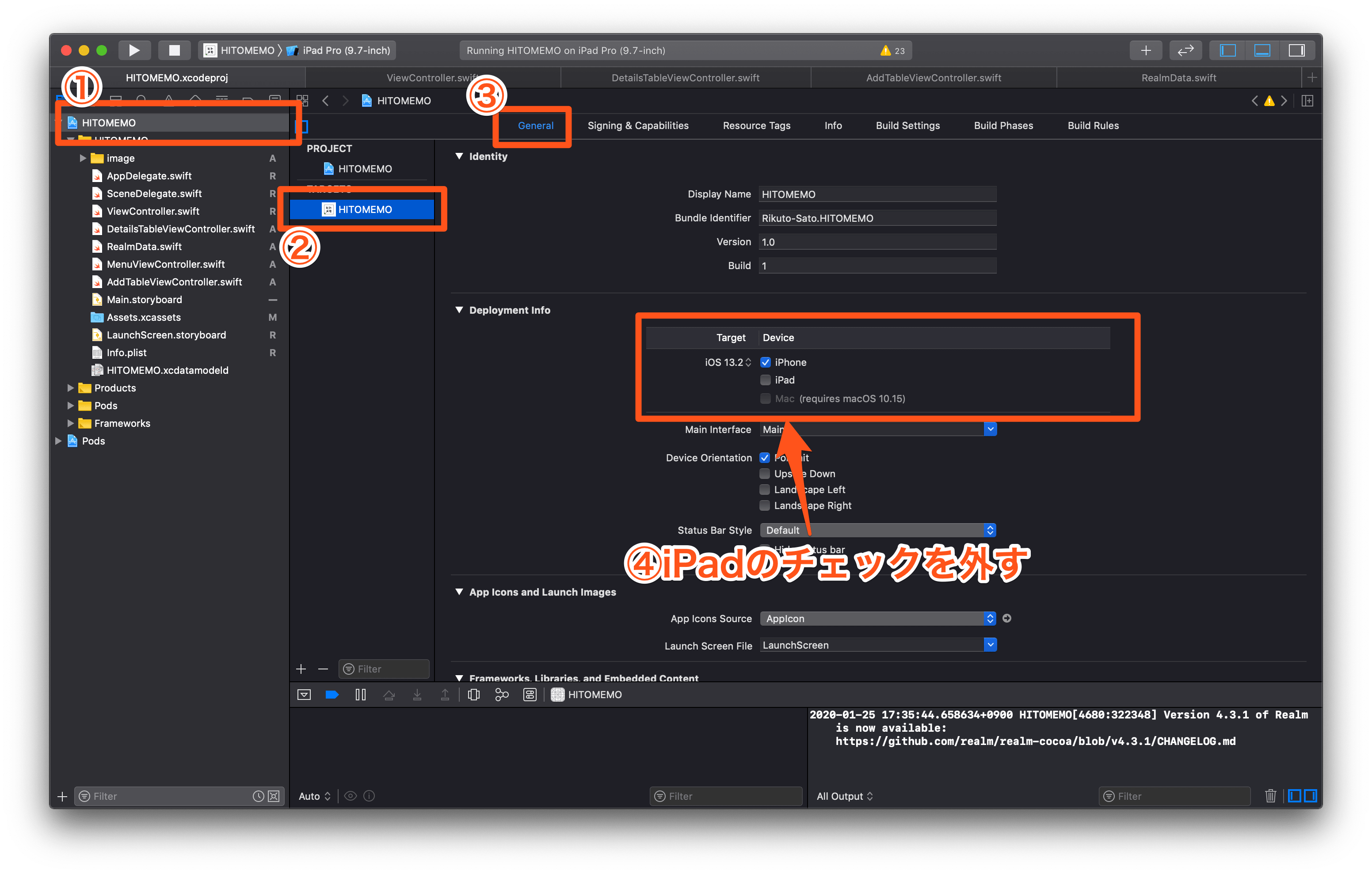Open the DetailsTableViewController.swift editor tab
This screenshot has width=1372, height=874.
coord(686,77)
